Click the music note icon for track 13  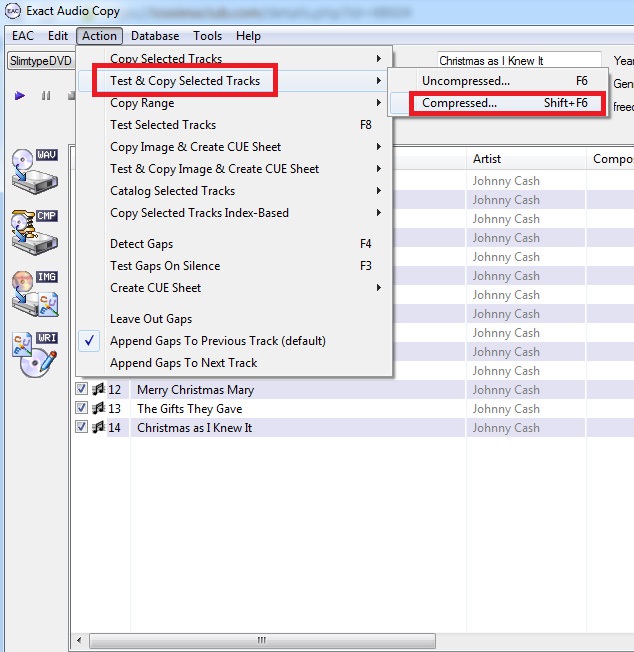[99, 408]
